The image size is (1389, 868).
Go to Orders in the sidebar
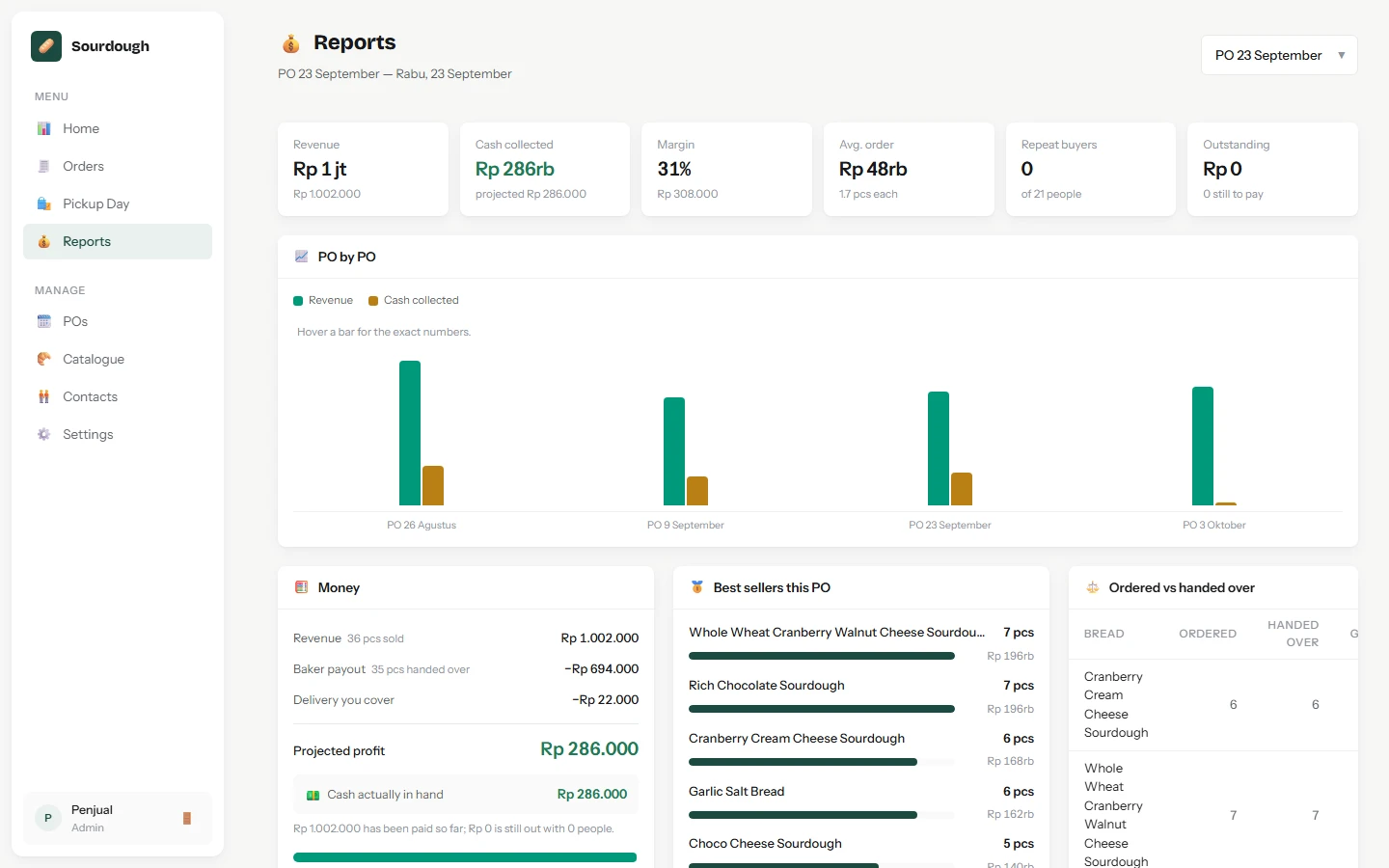118,166
